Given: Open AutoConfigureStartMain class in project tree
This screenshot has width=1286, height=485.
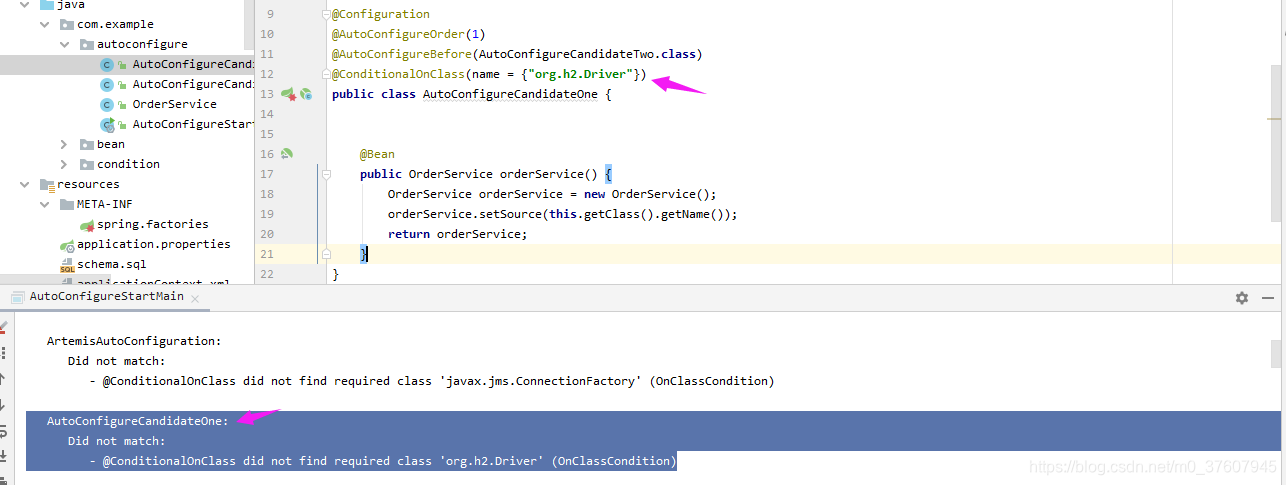Looking at the screenshot, I should 191,124.
